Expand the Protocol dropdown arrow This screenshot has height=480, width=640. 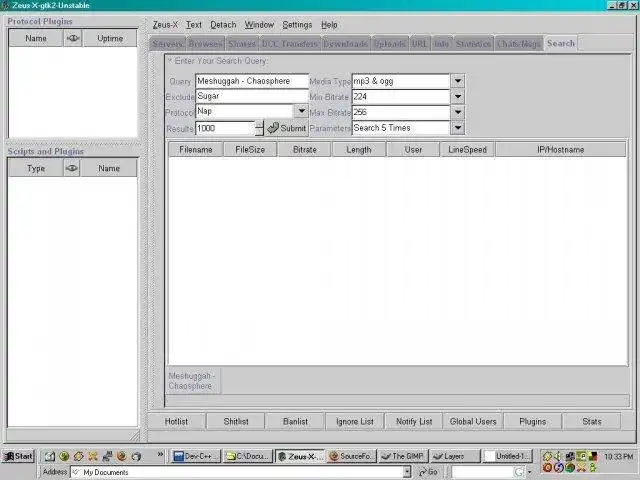(x=301, y=111)
